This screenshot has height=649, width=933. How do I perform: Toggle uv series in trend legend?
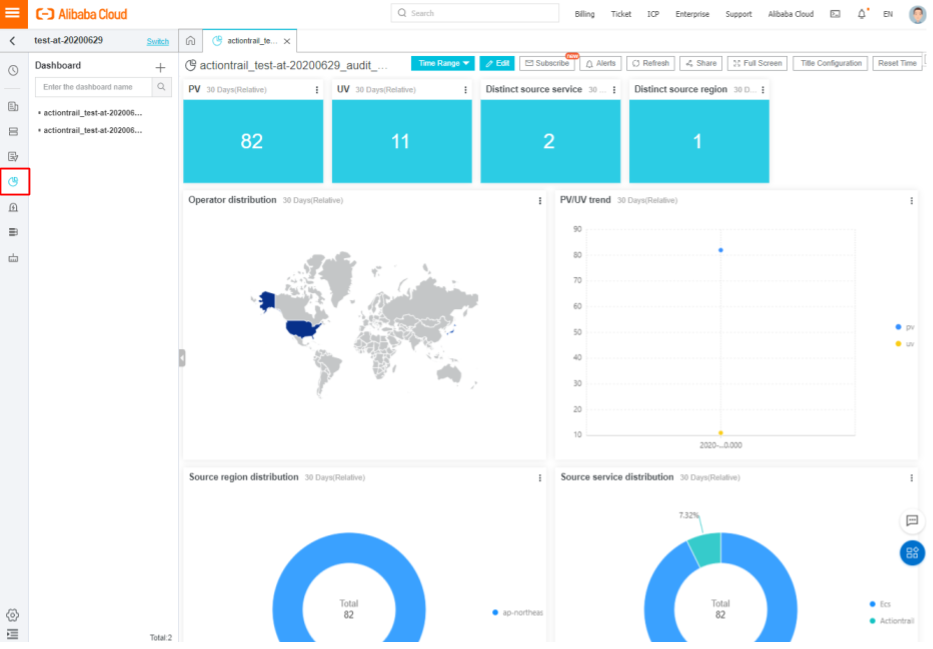(905, 344)
